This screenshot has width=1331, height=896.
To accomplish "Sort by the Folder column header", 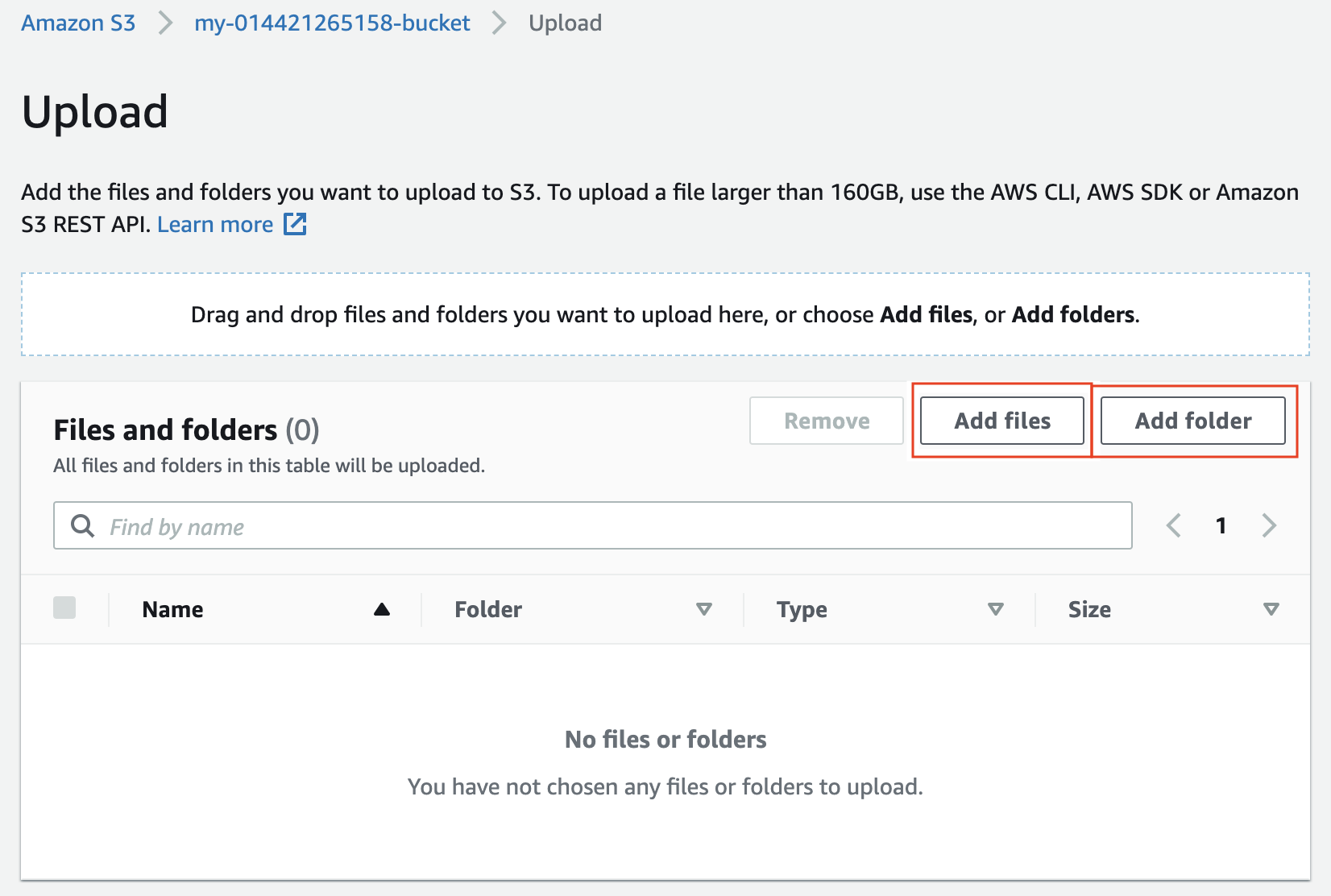I will point(488,610).
